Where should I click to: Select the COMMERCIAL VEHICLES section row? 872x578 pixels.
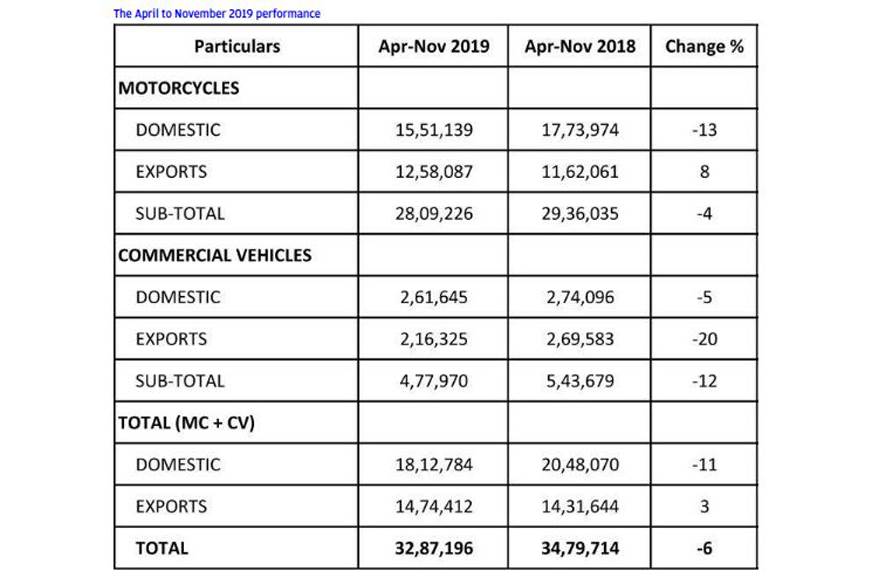(x=435, y=255)
